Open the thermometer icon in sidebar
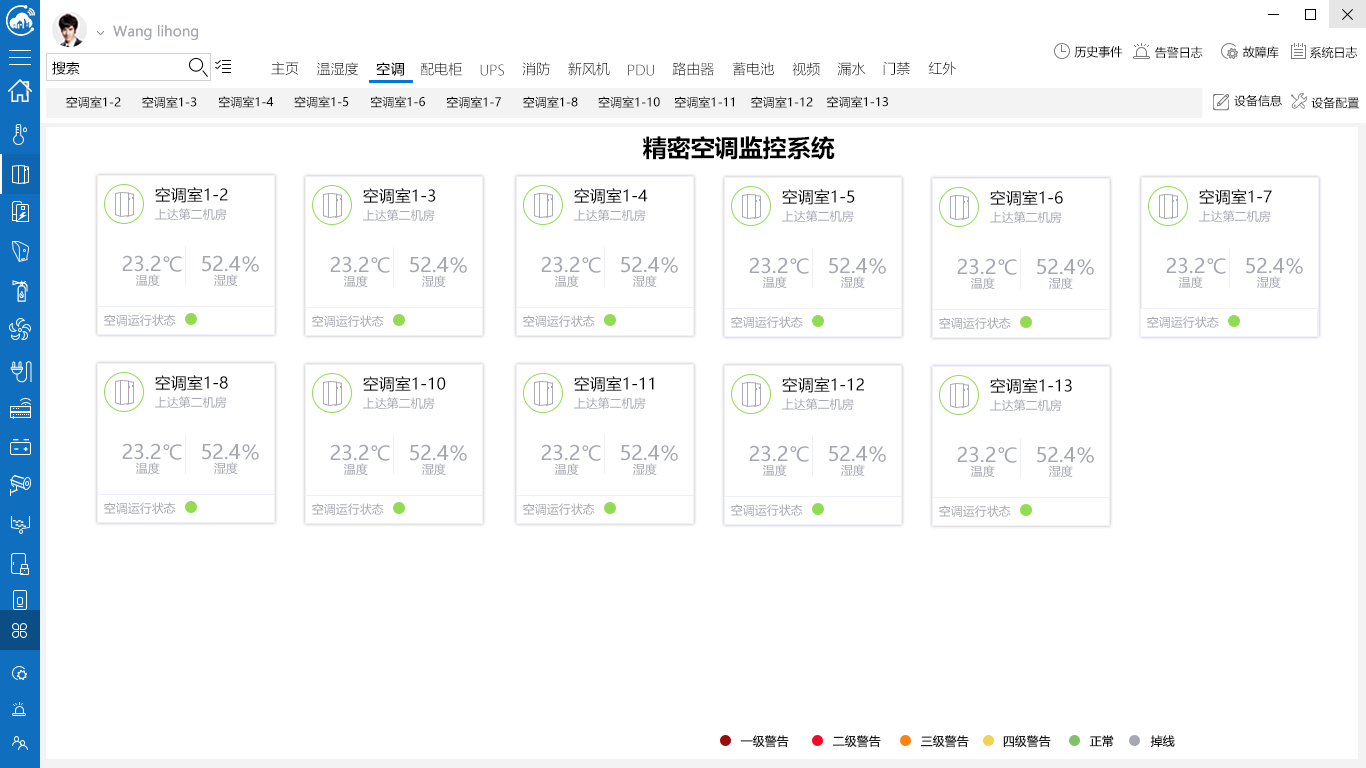The width and height of the screenshot is (1366, 768). click(19, 135)
